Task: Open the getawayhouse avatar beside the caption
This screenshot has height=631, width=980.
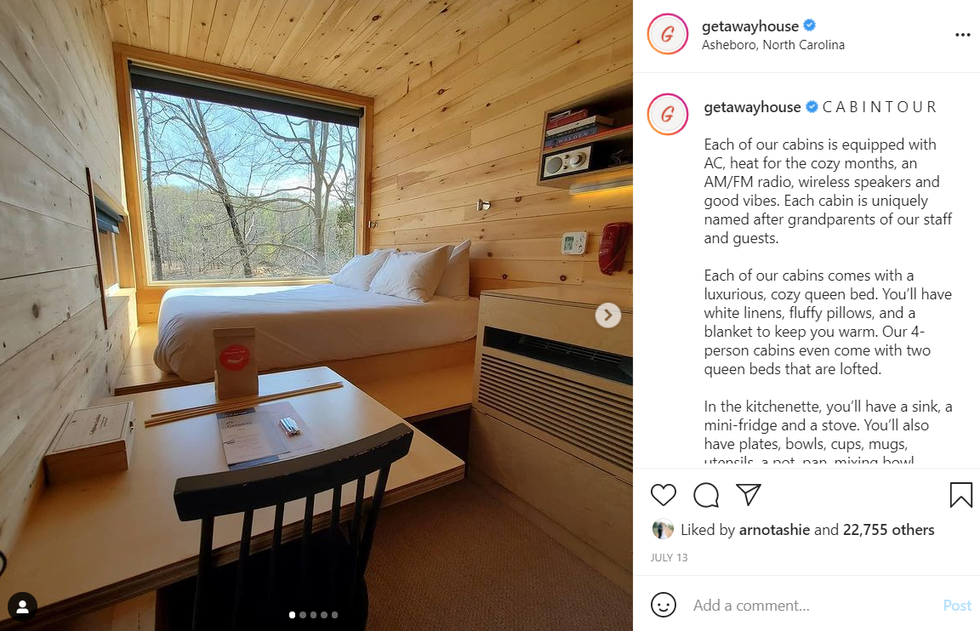Action: [x=668, y=114]
